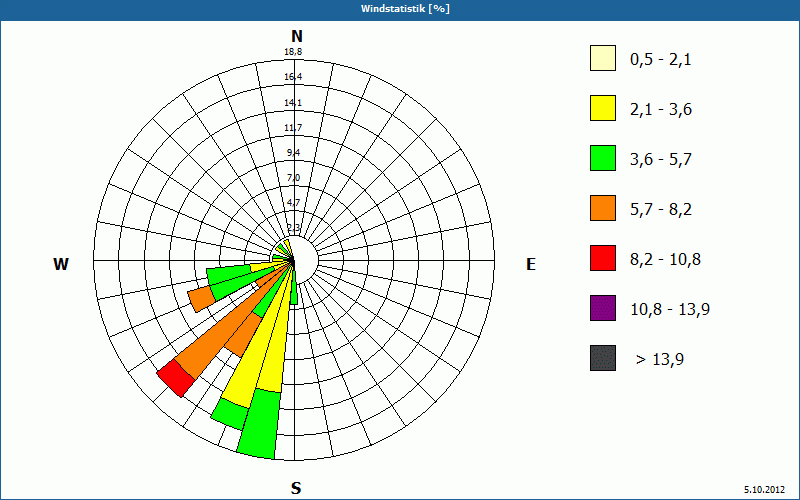Click the W compass label

click(61, 264)
